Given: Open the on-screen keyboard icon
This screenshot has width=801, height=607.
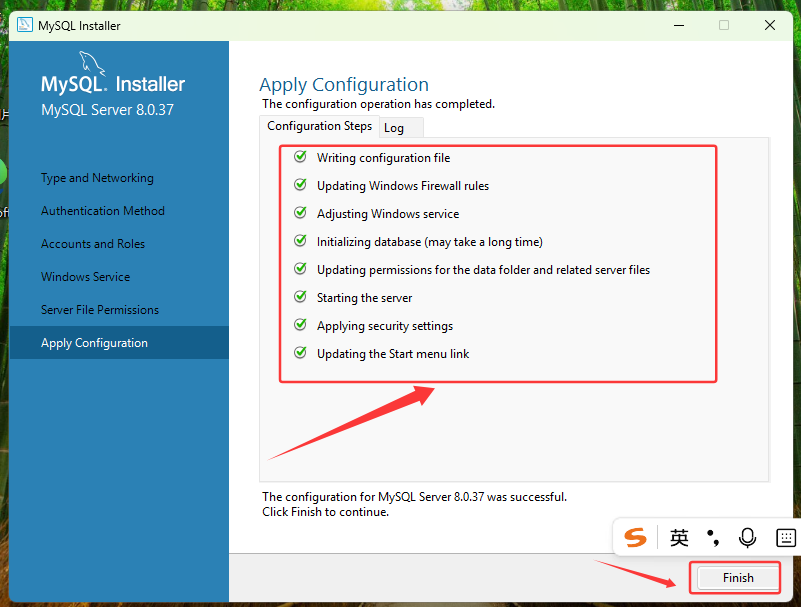Looking at the screenshot, I should click(x=786, y=537).
